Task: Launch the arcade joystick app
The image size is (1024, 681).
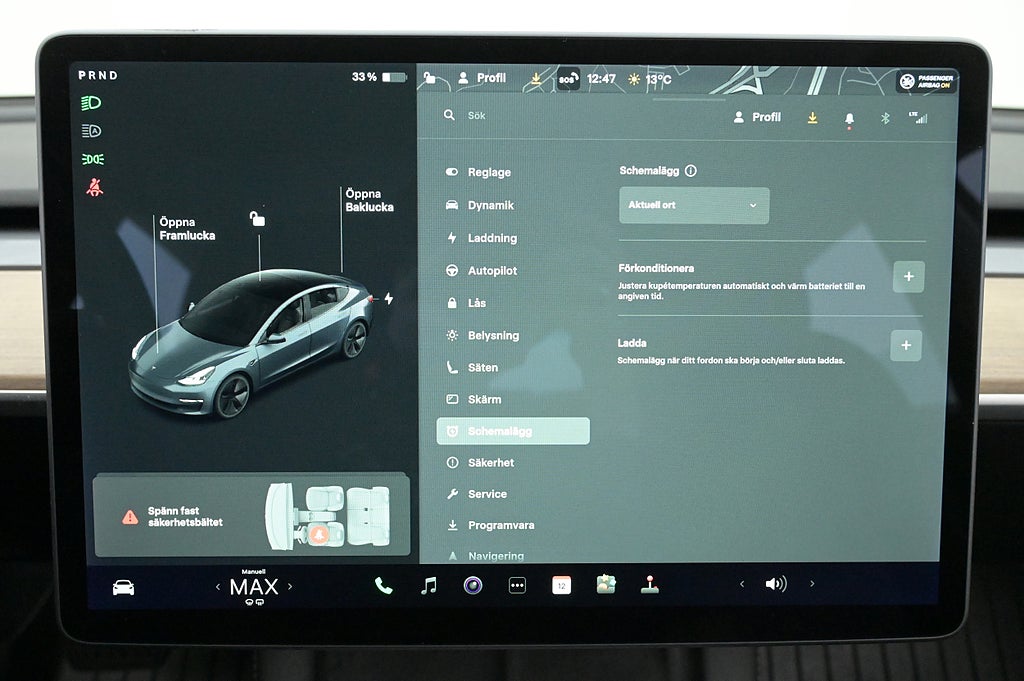Action: tap(650, 585)
